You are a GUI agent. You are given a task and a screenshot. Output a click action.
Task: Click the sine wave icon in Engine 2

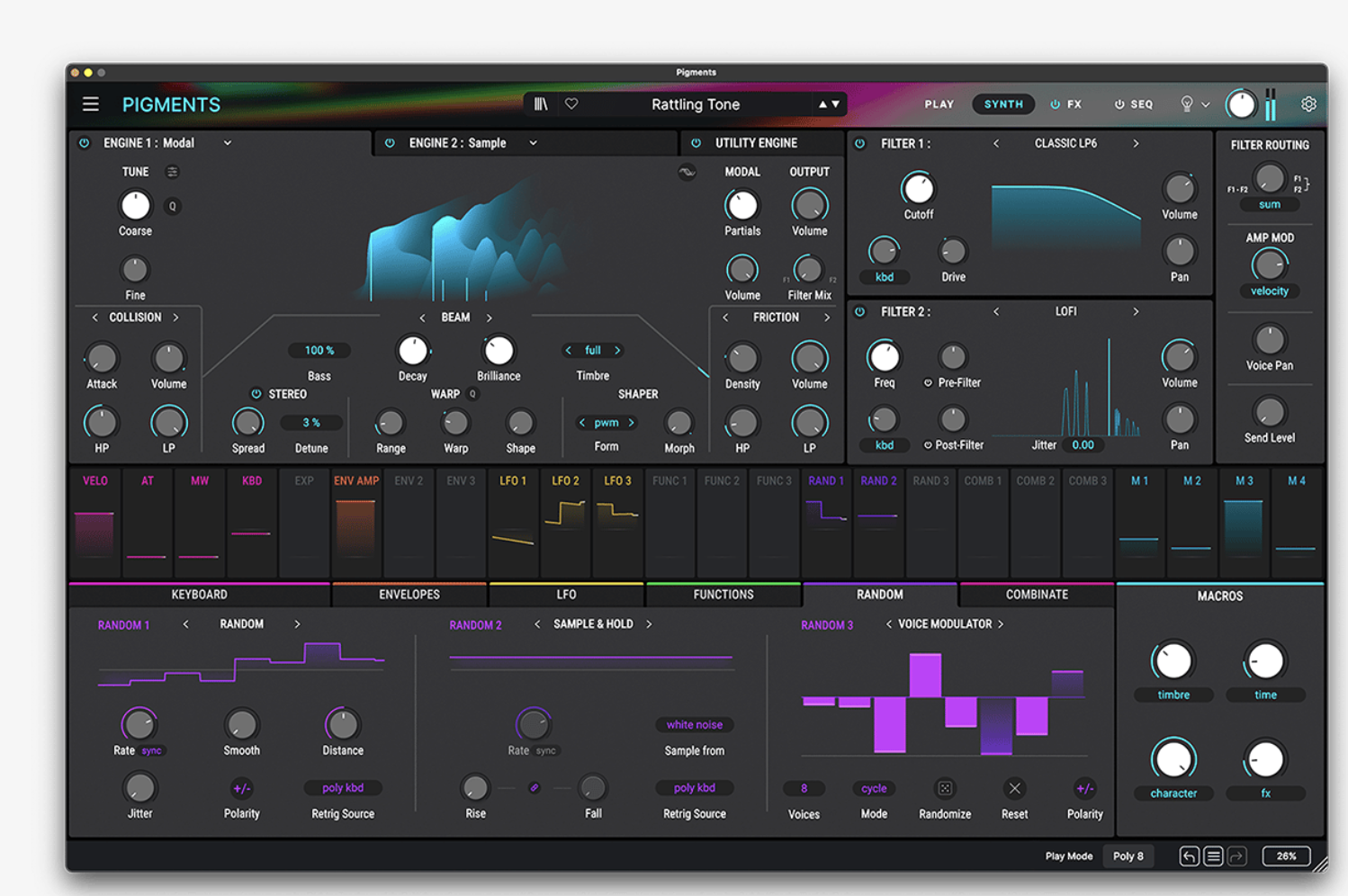pyautogui.click(x=687, y=172)
